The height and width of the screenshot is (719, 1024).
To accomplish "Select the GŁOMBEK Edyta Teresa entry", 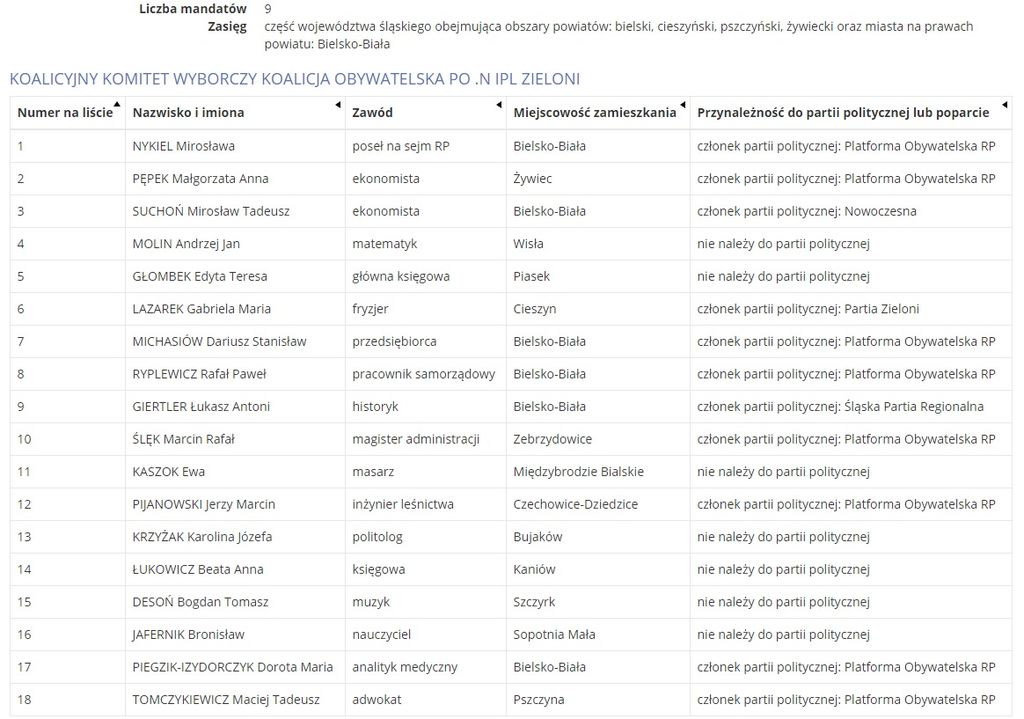I will tap(200, 276).
